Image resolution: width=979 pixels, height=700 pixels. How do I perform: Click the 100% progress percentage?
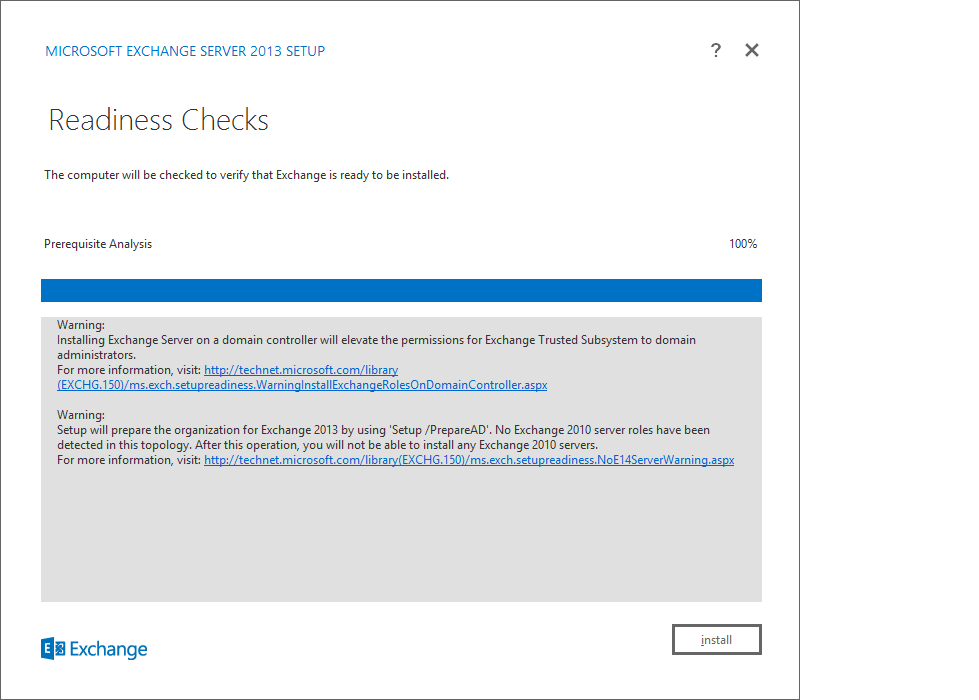click(743, 244)
